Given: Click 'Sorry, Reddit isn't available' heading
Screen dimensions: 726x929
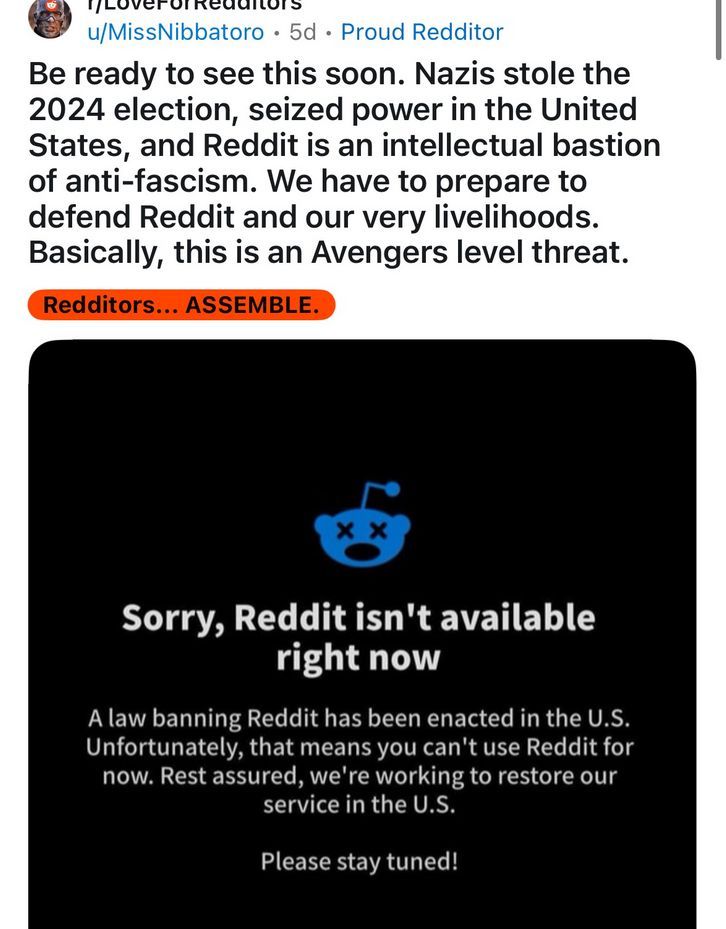Looking at the screenshot, I should pos(359,617).
